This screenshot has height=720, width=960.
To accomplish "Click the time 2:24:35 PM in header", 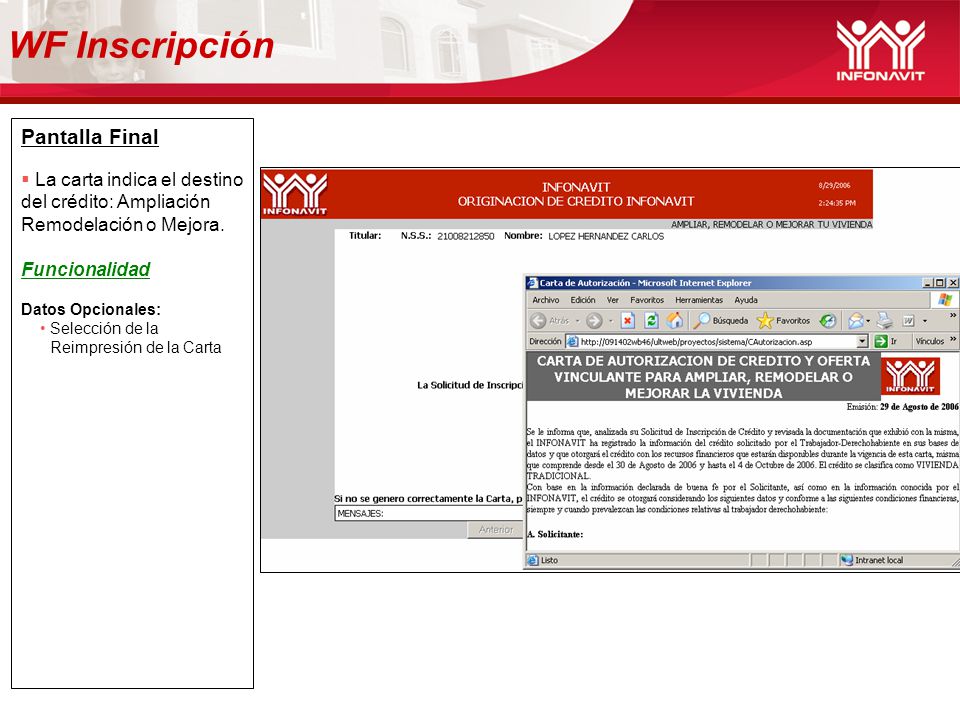I will (x=837, y=203).
